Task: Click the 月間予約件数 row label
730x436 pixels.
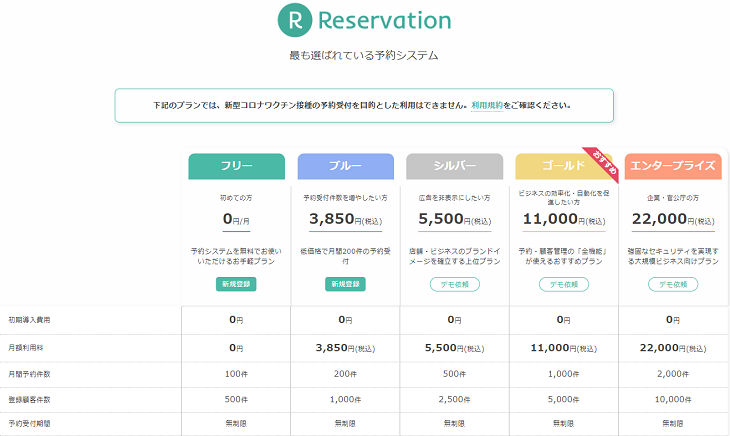Action: tap(29, 374)
